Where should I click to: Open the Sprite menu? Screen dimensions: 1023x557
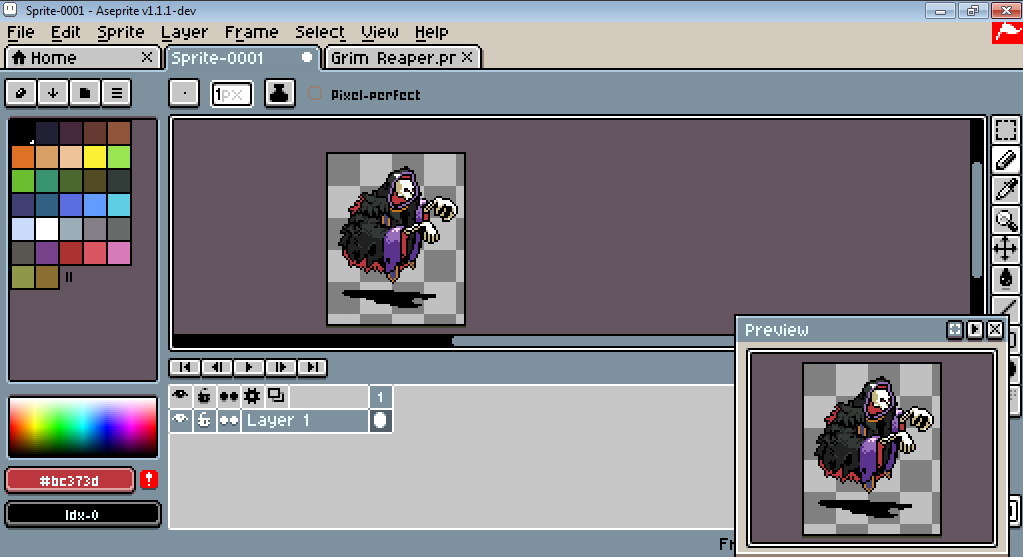click(x=121, y=33)
